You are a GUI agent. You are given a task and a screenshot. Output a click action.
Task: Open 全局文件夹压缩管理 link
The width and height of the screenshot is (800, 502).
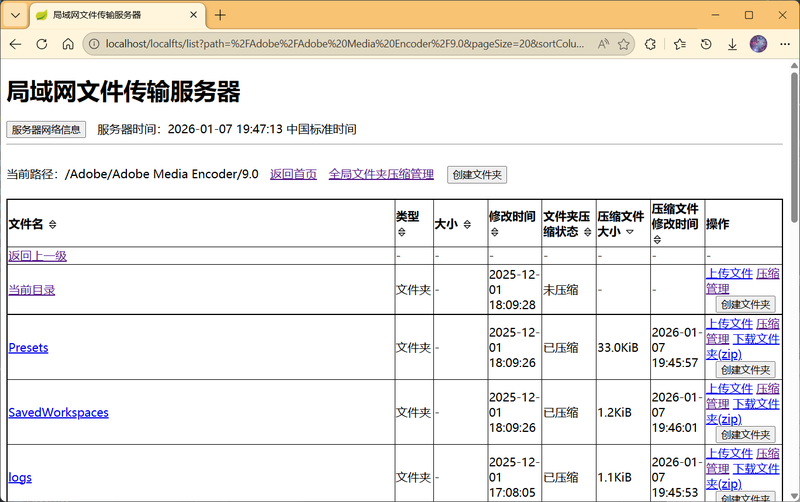click(x=381, y=174)
